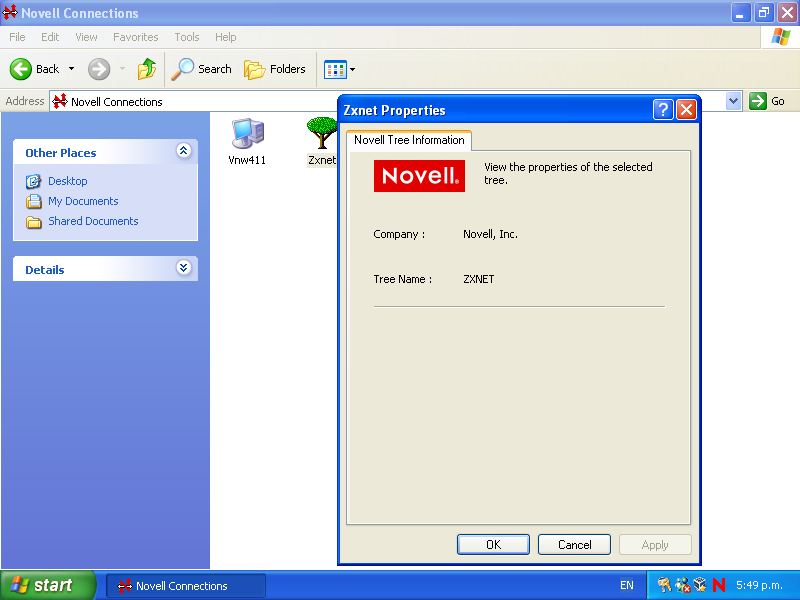Open the Help menu
This screenshot has width=800, height=600.
pos(226,37)
